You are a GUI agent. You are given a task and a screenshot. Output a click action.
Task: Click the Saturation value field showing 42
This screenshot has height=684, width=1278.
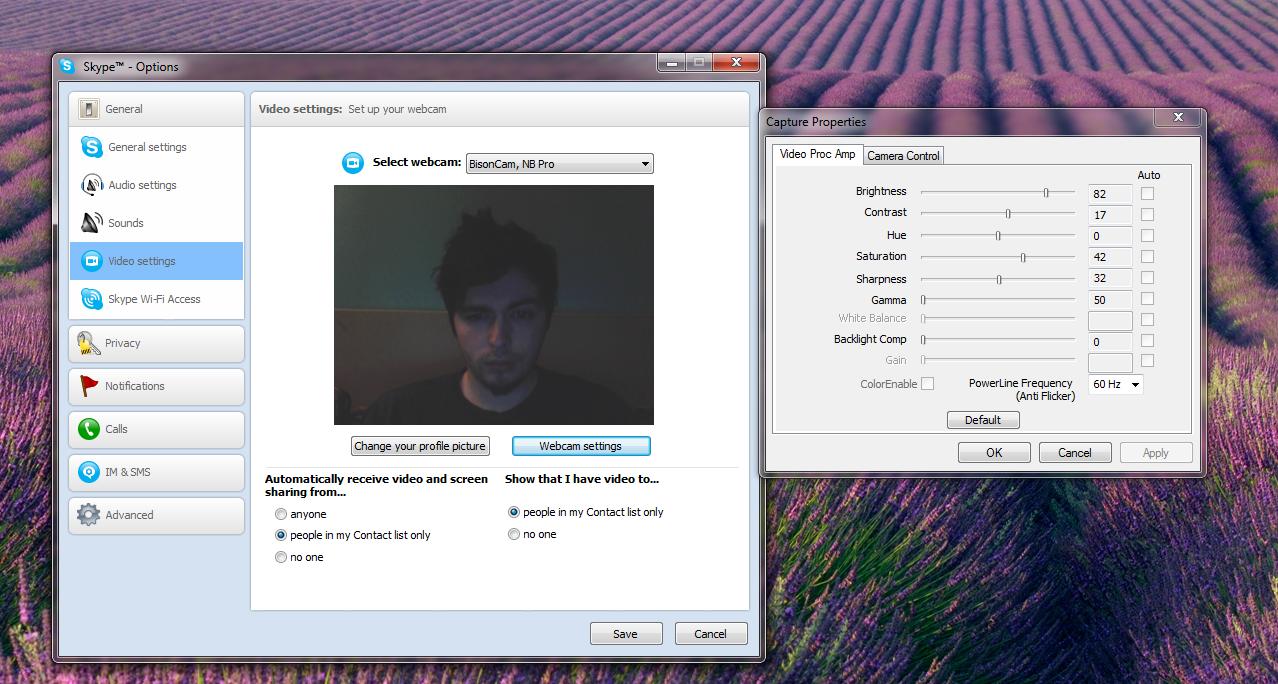[1110, 257]
